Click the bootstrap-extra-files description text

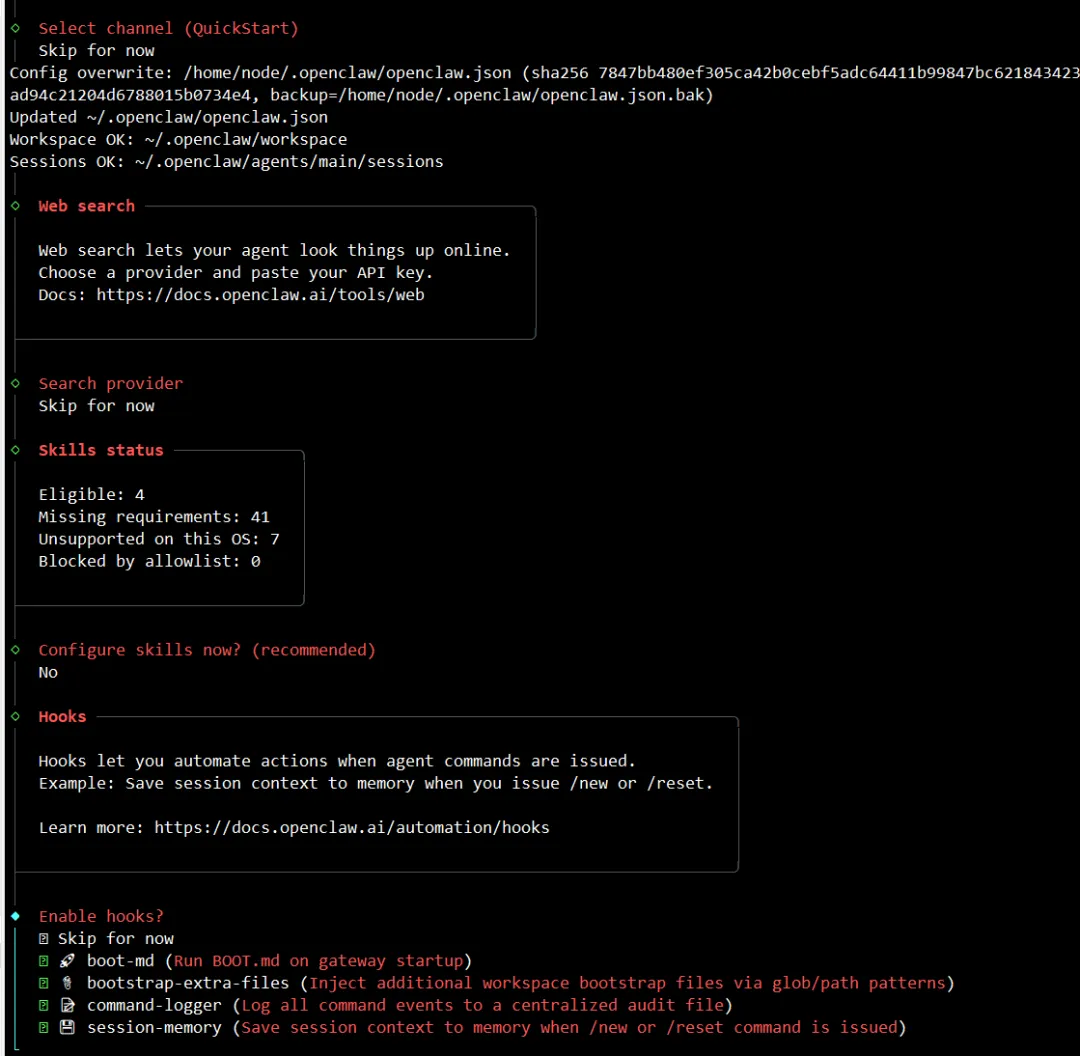[x=627, y=983]
